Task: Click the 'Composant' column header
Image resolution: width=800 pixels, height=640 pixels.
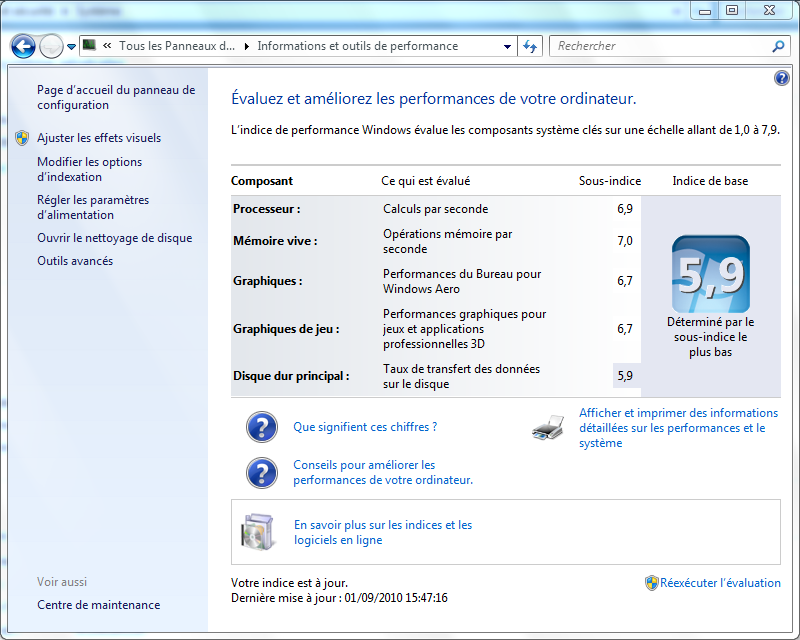Action: [262, 181]
